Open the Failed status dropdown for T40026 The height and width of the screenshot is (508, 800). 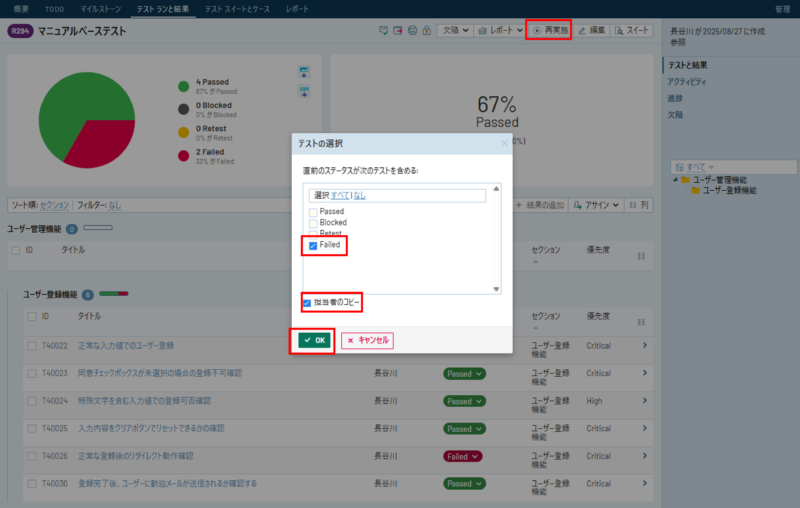click(462, 456)
